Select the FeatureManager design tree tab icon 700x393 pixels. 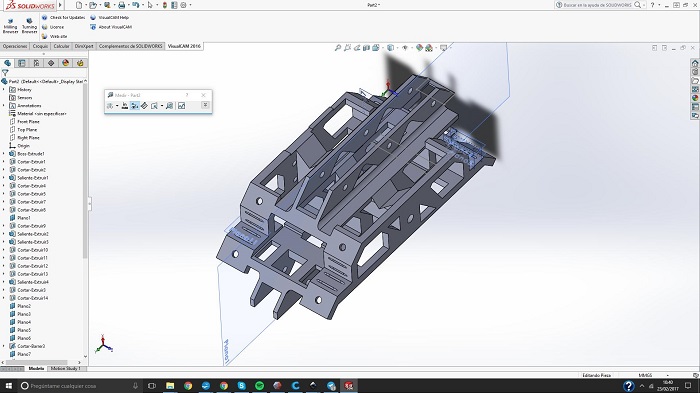(x=8, y=63)
